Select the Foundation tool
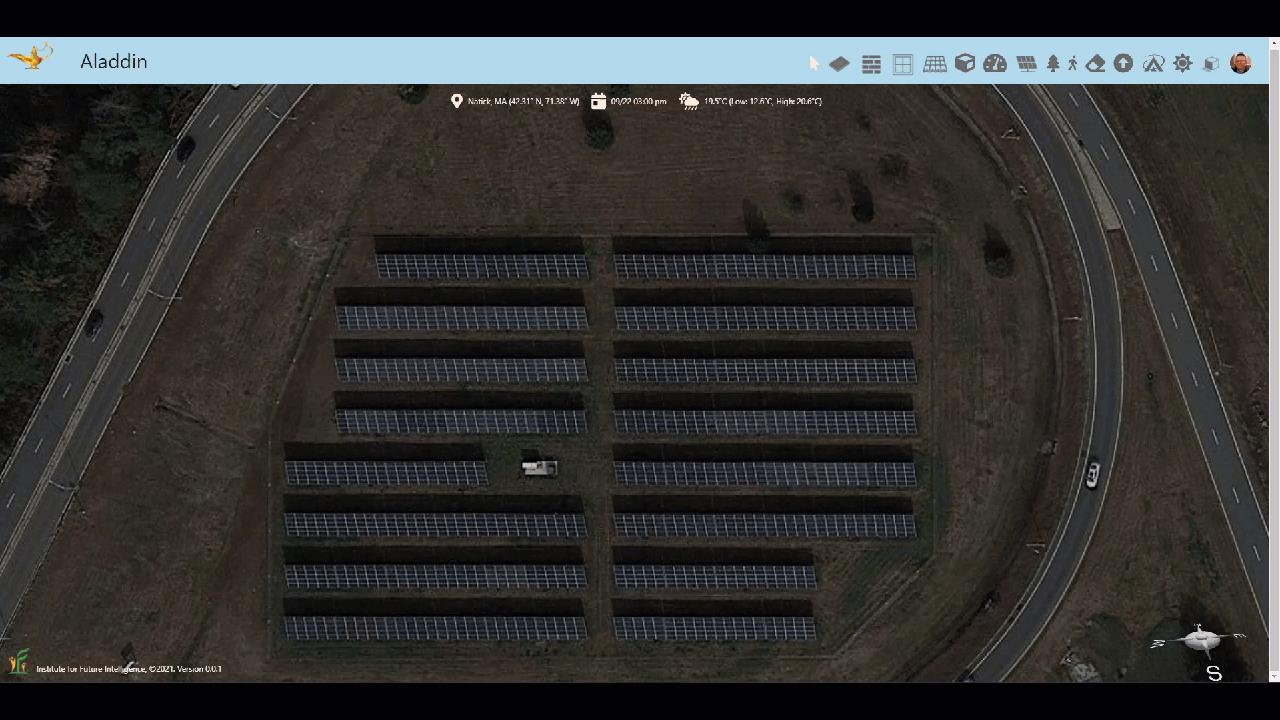The height and width of the screenshot is (720, 1280). [x=839, y=64]
